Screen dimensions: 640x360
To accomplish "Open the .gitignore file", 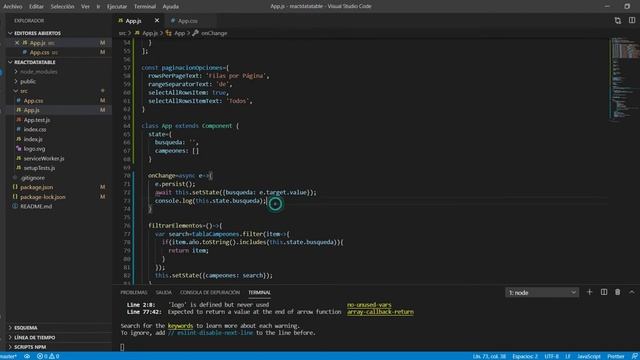I will [33, 178].
